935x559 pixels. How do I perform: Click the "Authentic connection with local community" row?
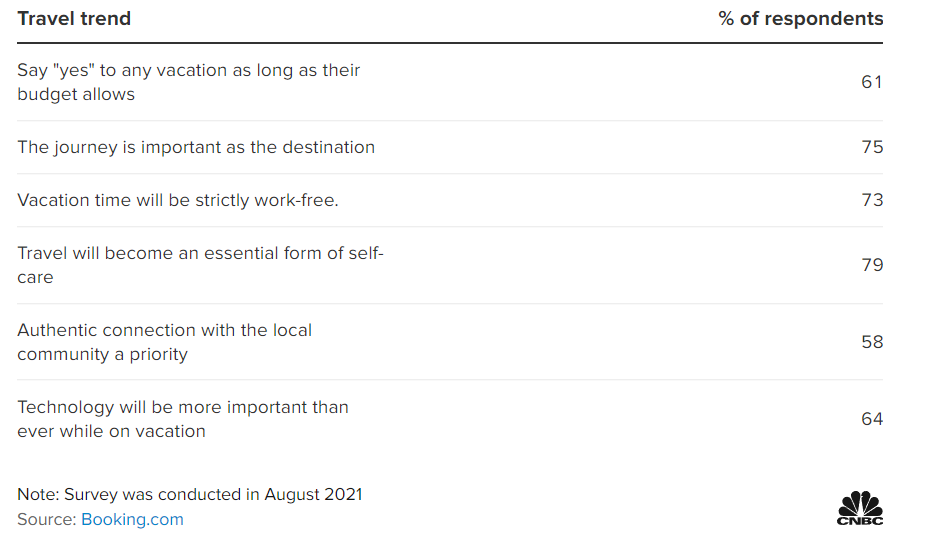click(x=164, y=342)
